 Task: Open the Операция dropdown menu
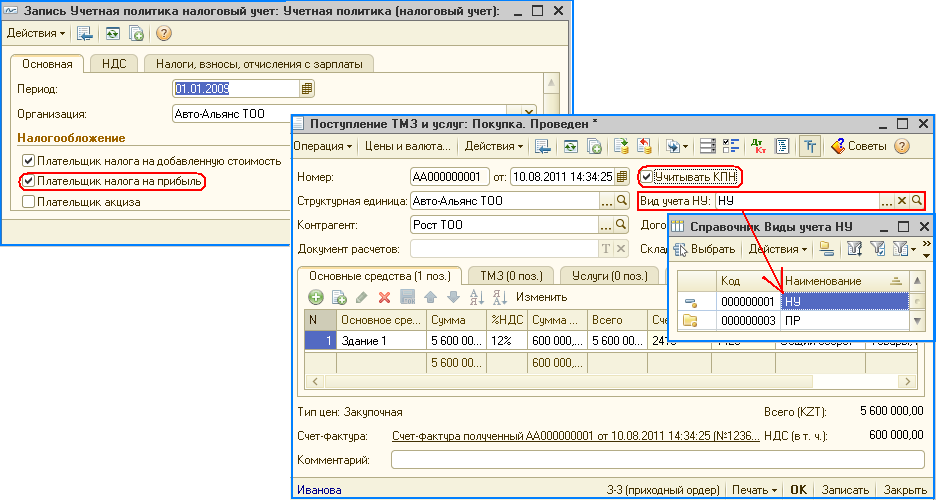(323, 146)
